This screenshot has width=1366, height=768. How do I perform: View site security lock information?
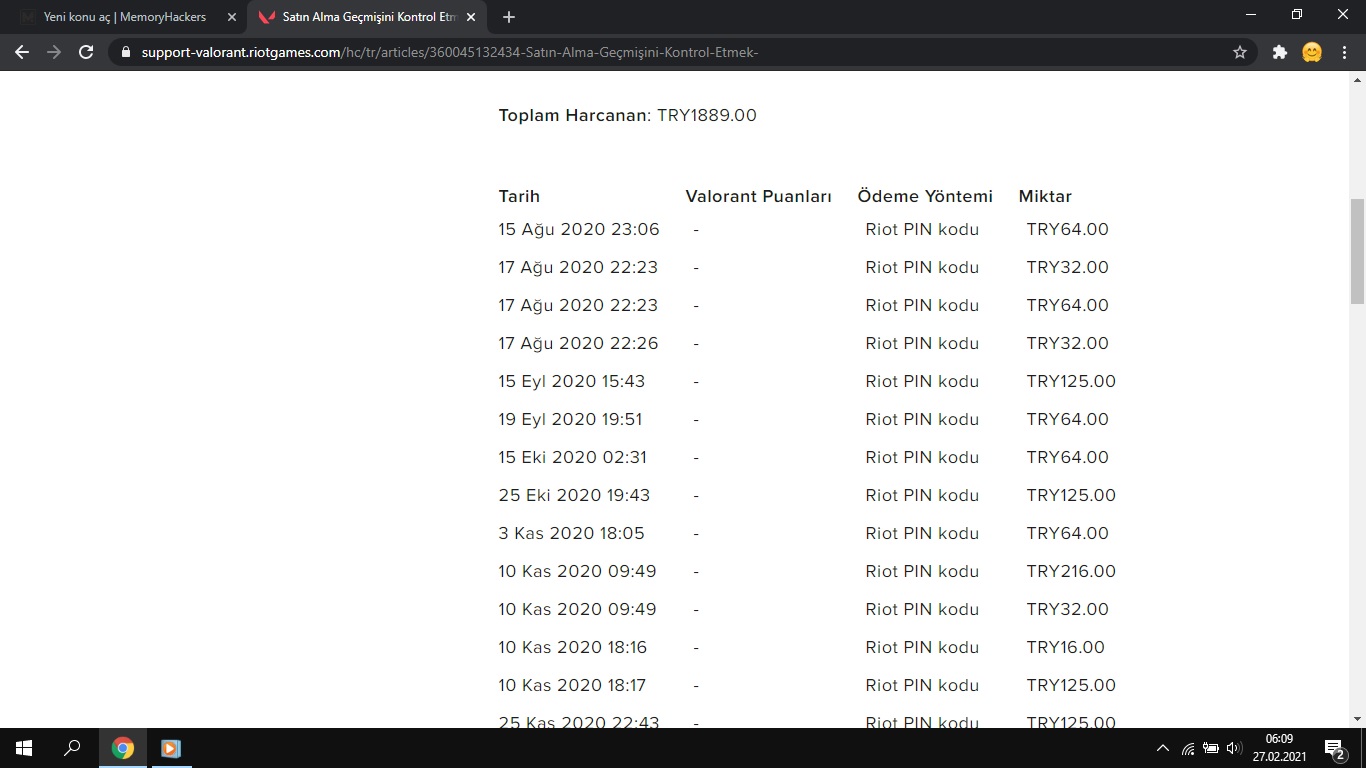pyautogui.click(x=125, y=52)
